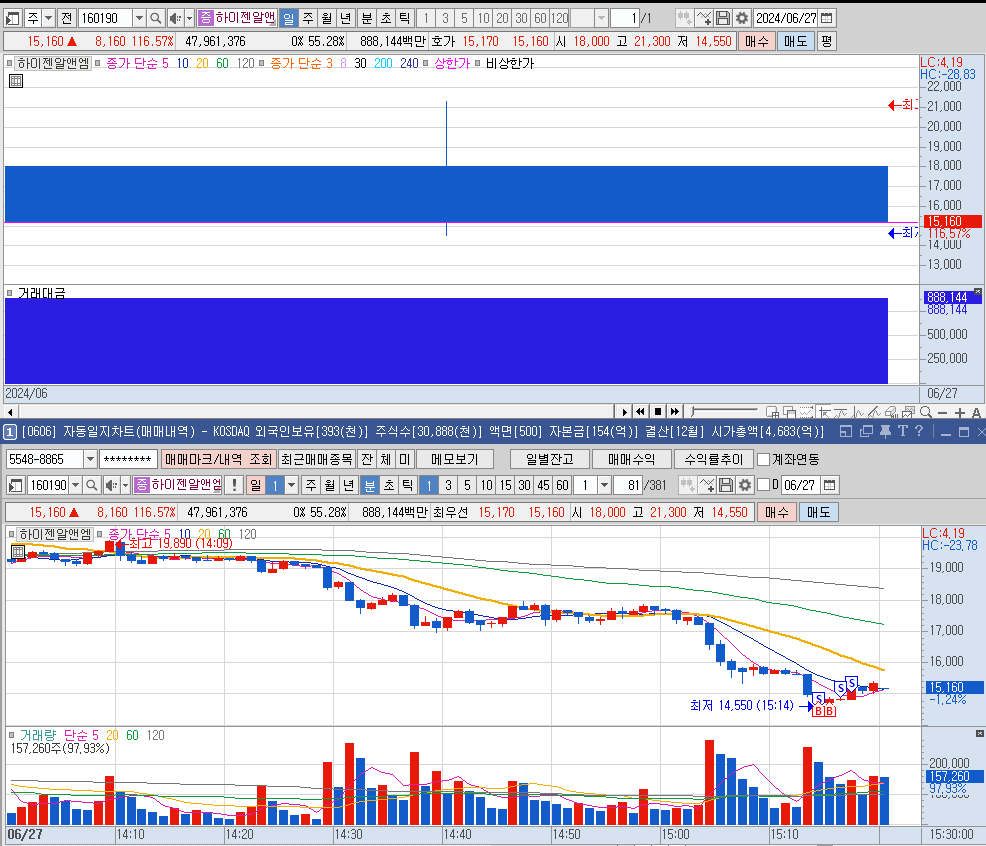Open lower chart date calendar picker
Screen dimensions: 986x846
tap(830, 485)
